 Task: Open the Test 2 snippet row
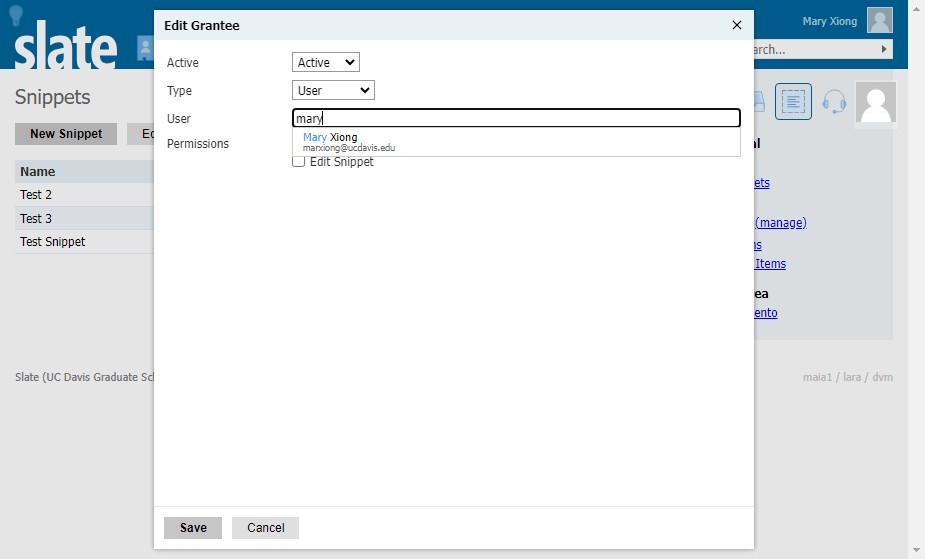tap(84, 195)
